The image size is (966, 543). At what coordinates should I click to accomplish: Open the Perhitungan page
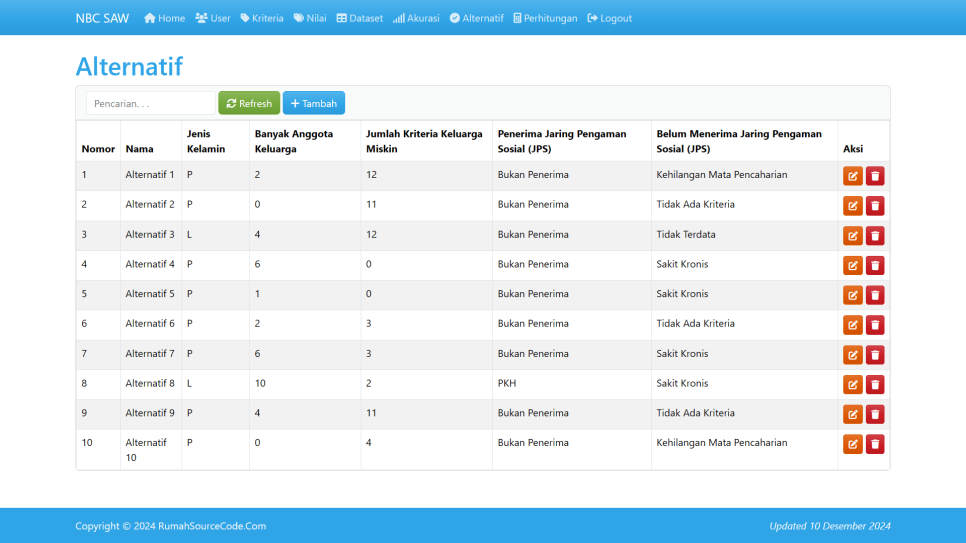click(x=545, y=18)
